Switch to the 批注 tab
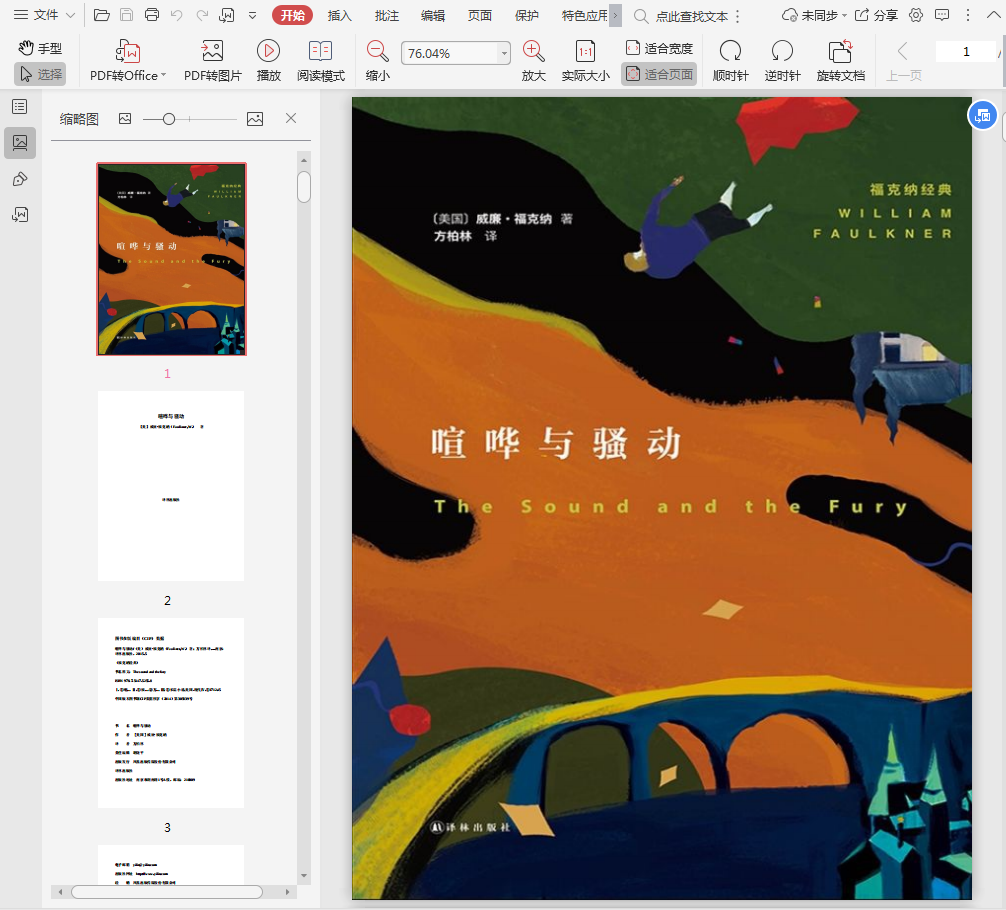1006x910 pixels. pos(386,15)
